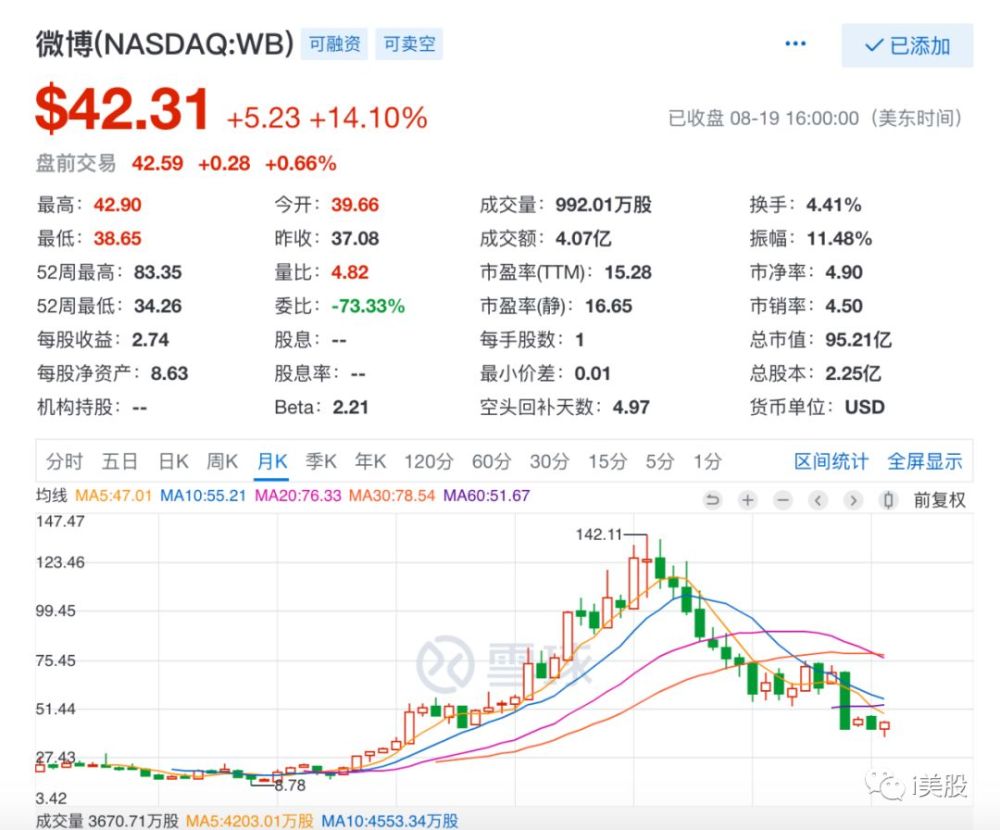Click the MA20:76.33 moving average label
1000x830 pixels.
[x=298, y=496]
